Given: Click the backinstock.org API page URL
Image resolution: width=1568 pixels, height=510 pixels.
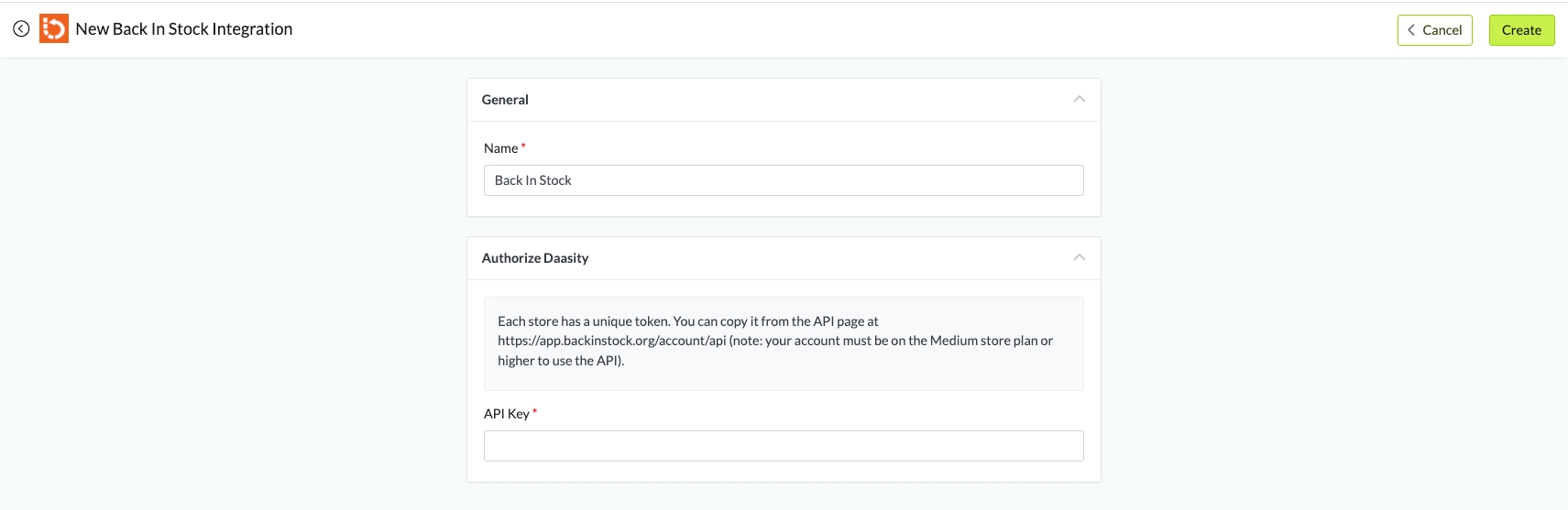Looking at the screenshot, I should (611, 341).
